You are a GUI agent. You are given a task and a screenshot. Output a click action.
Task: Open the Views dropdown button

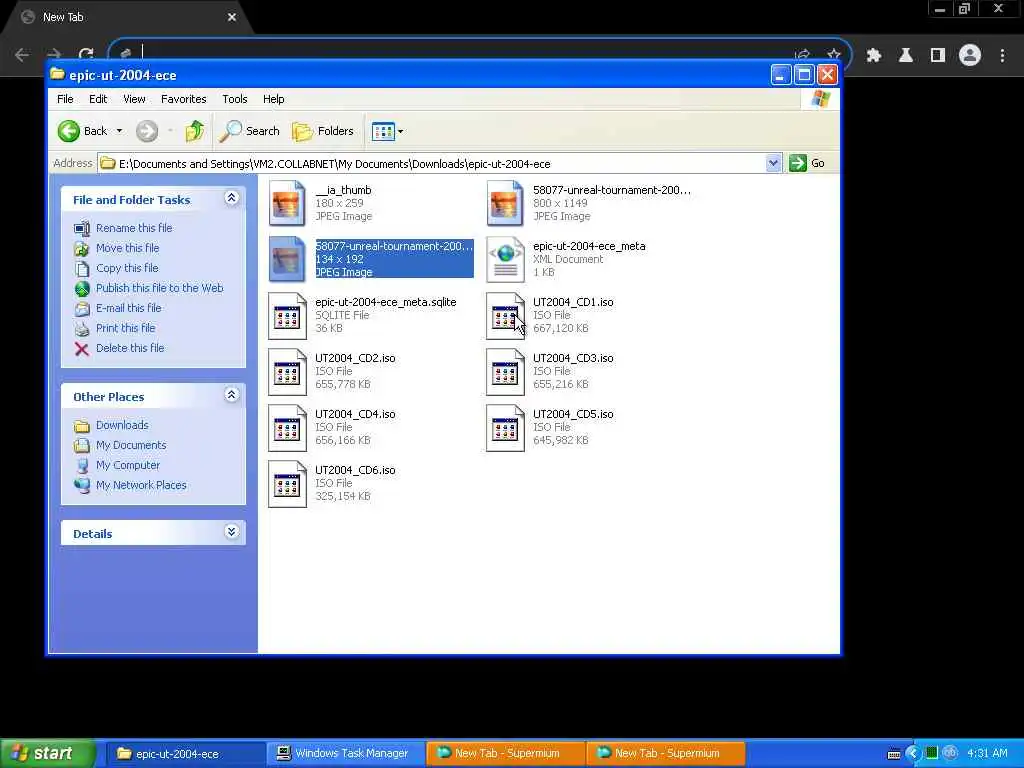coord(387,131)
